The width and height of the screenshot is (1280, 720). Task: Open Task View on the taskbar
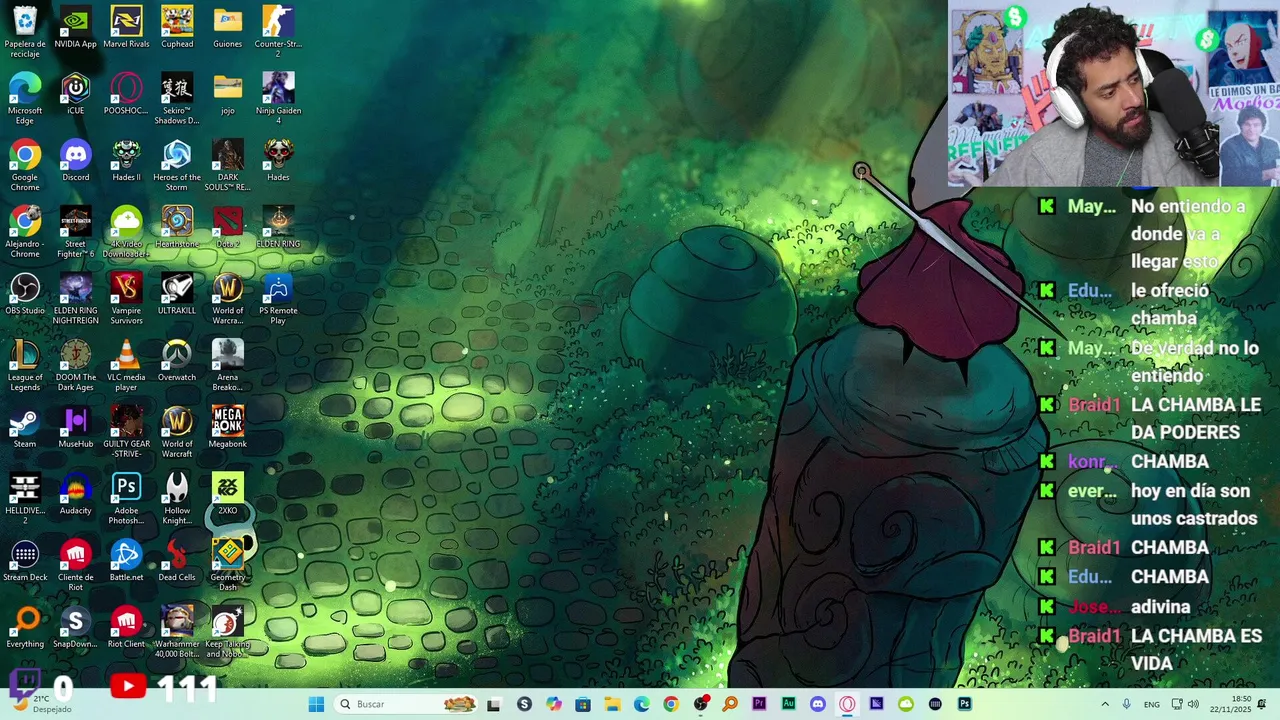tap(493, 704)
